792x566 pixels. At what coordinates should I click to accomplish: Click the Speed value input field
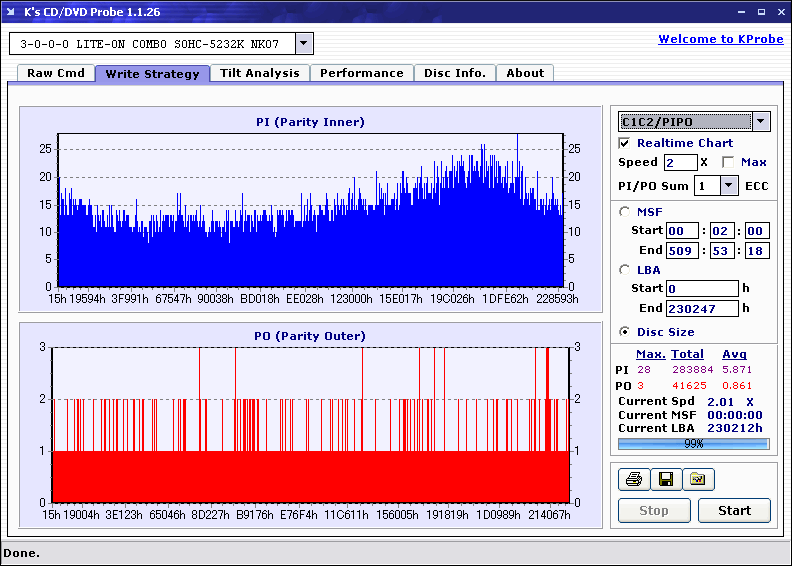pos(680,162)
